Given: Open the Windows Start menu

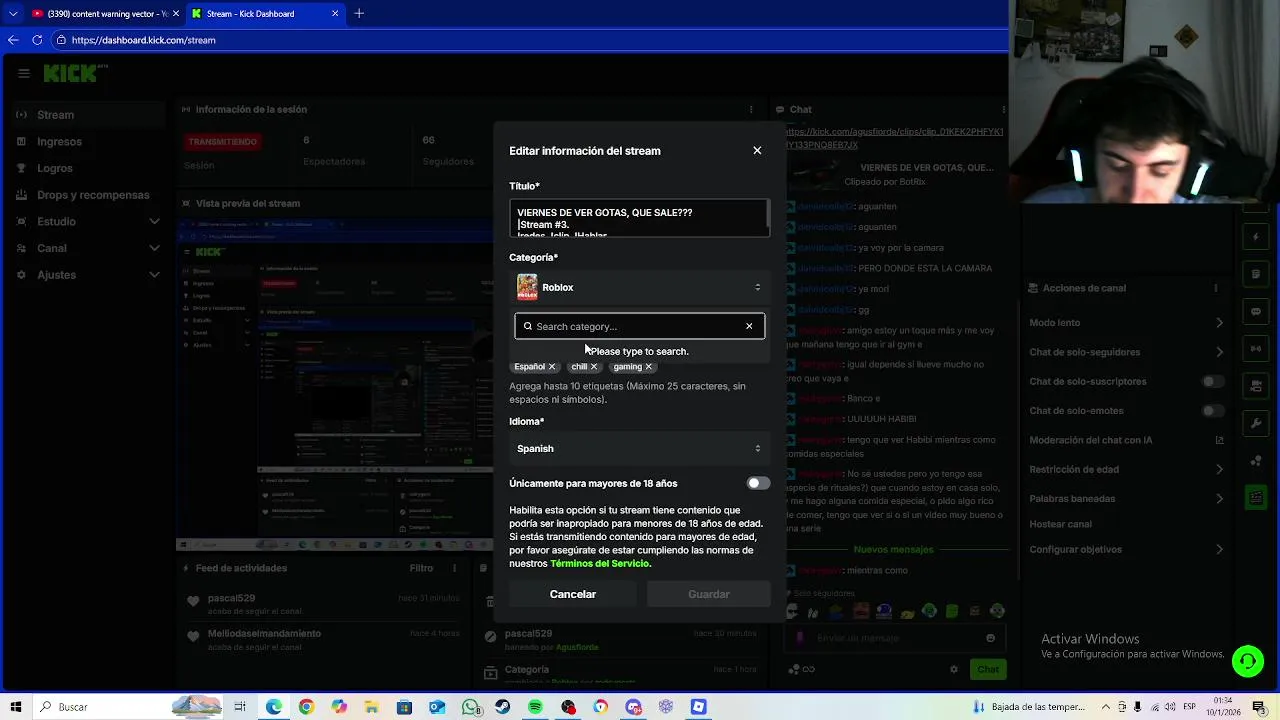Looking at the screenshot, I should coord(16,707).
